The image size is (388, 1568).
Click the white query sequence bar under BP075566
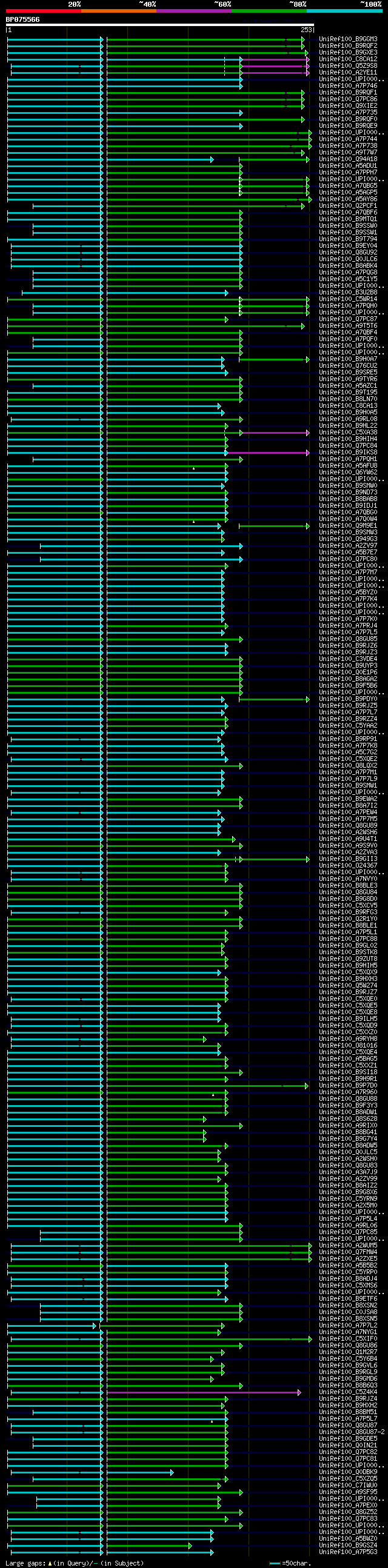(x=159, y=25)
